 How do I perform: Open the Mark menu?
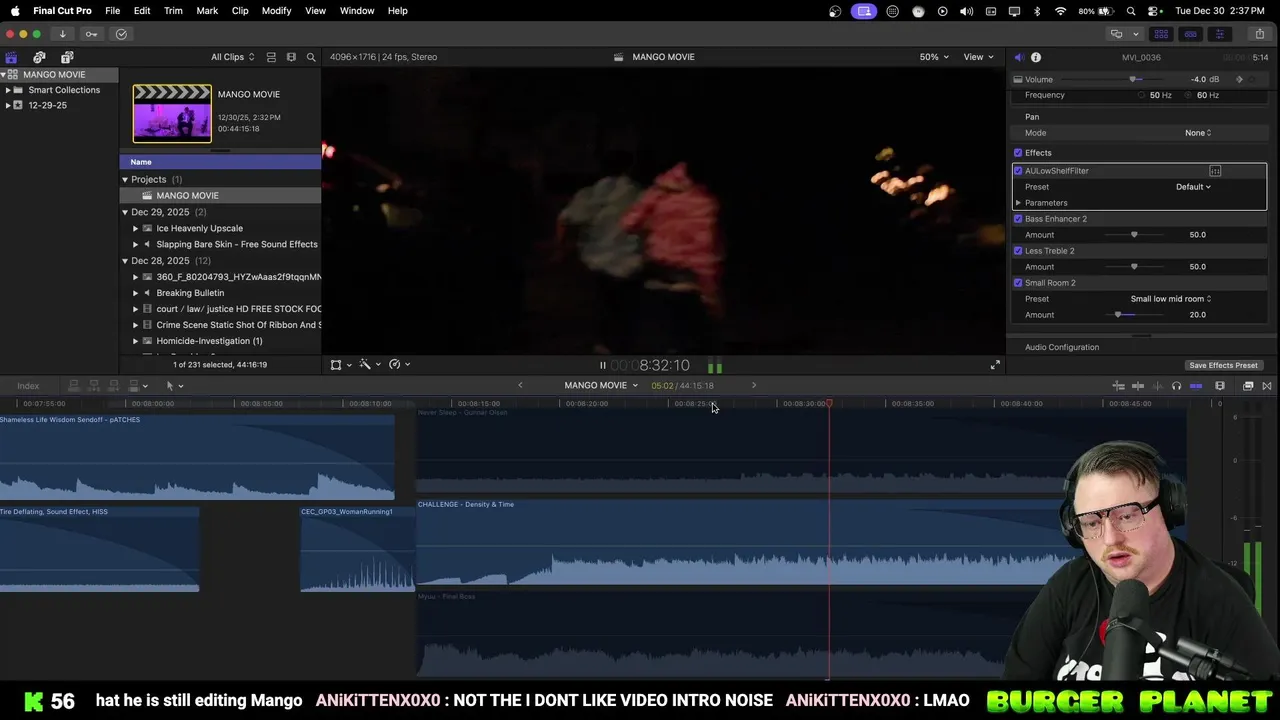click(x=207, y=10)
